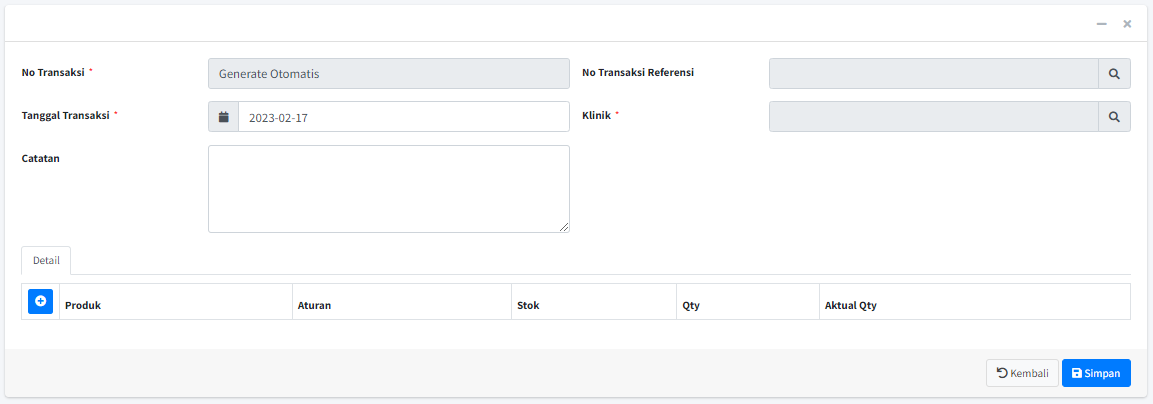Screen dimensions: 1153x404
Task: Click the Qty column header
Action: tap(691, 305)
